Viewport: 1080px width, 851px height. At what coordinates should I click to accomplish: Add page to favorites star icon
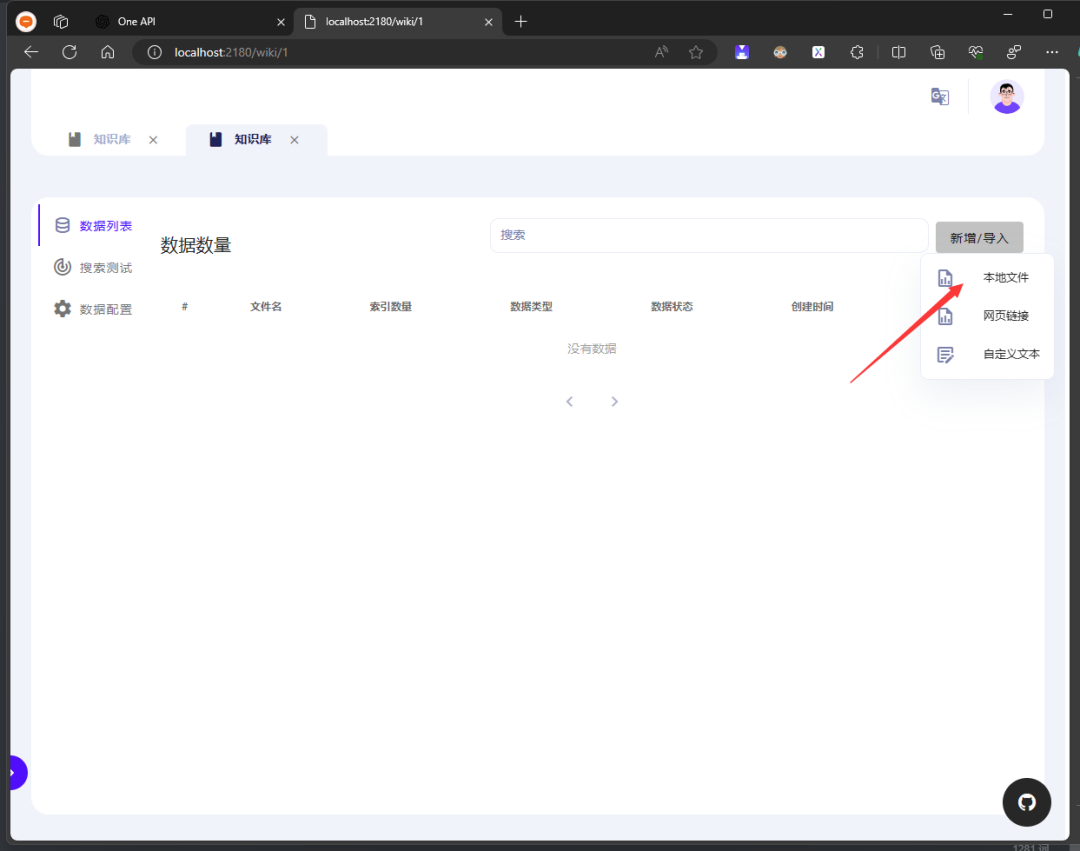(696, 52)
